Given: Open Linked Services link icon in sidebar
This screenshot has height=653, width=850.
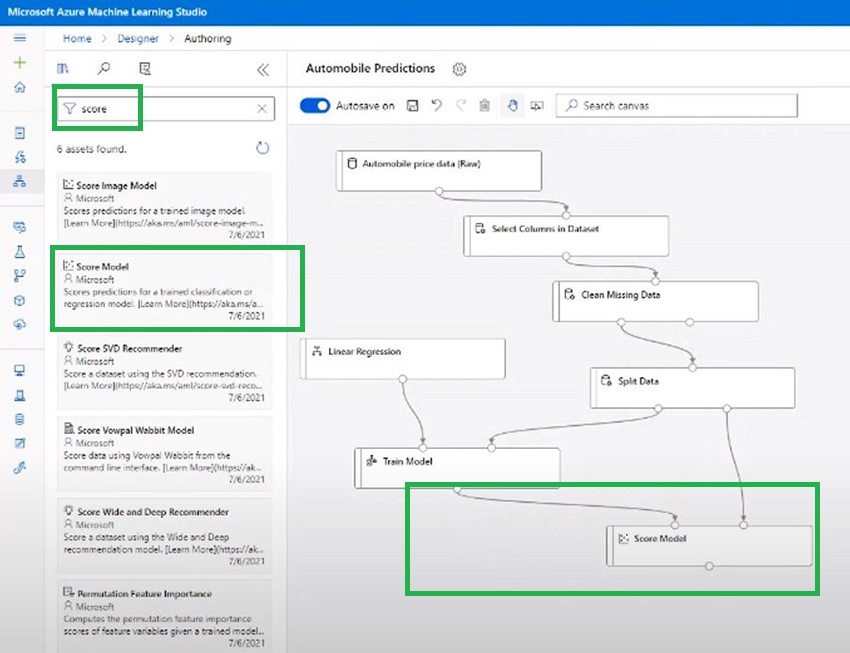Looking at the screenshot, I should tap(20, 467).
